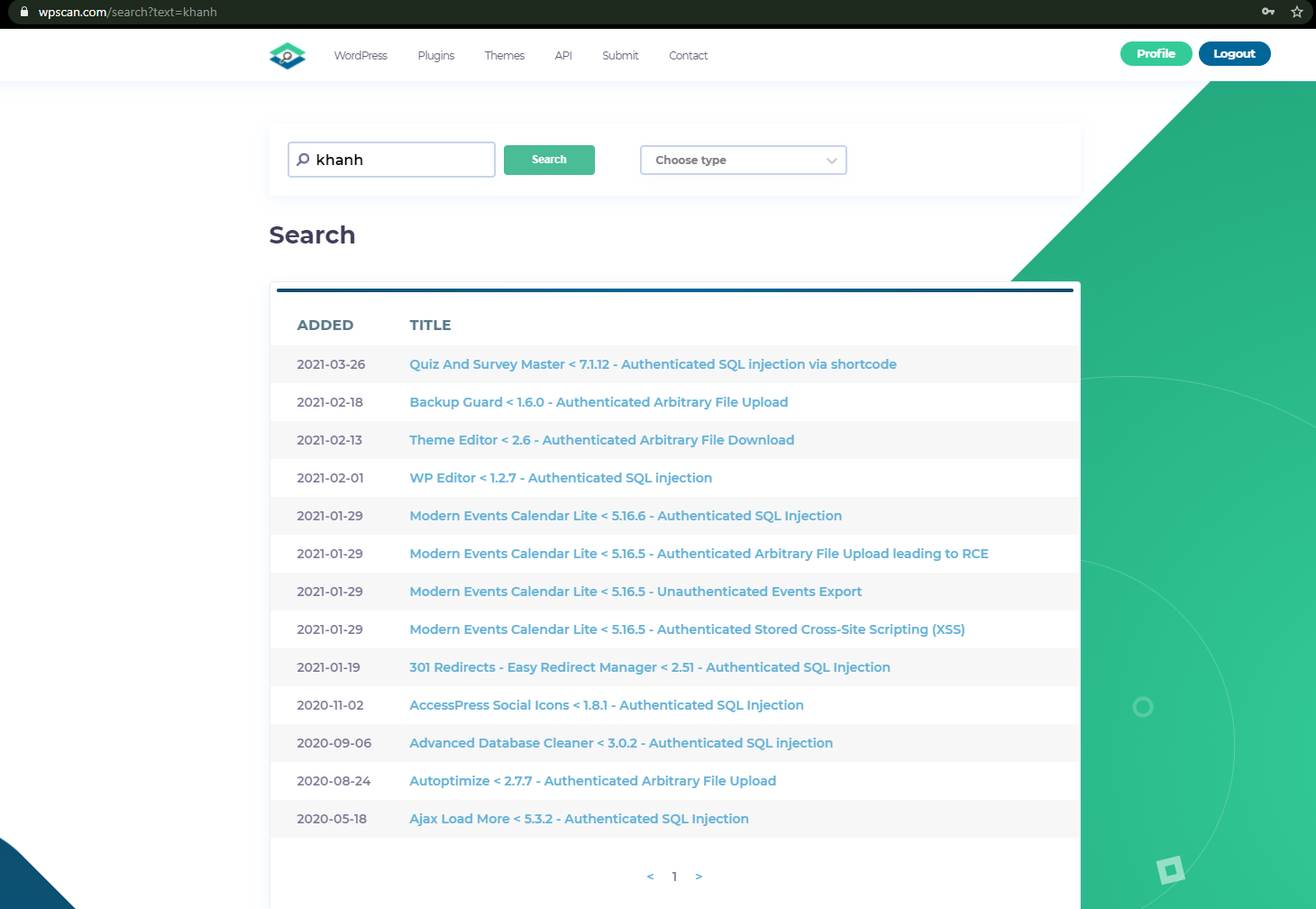
Task: Click the date 2020-05-18
Action: point(332,819)
